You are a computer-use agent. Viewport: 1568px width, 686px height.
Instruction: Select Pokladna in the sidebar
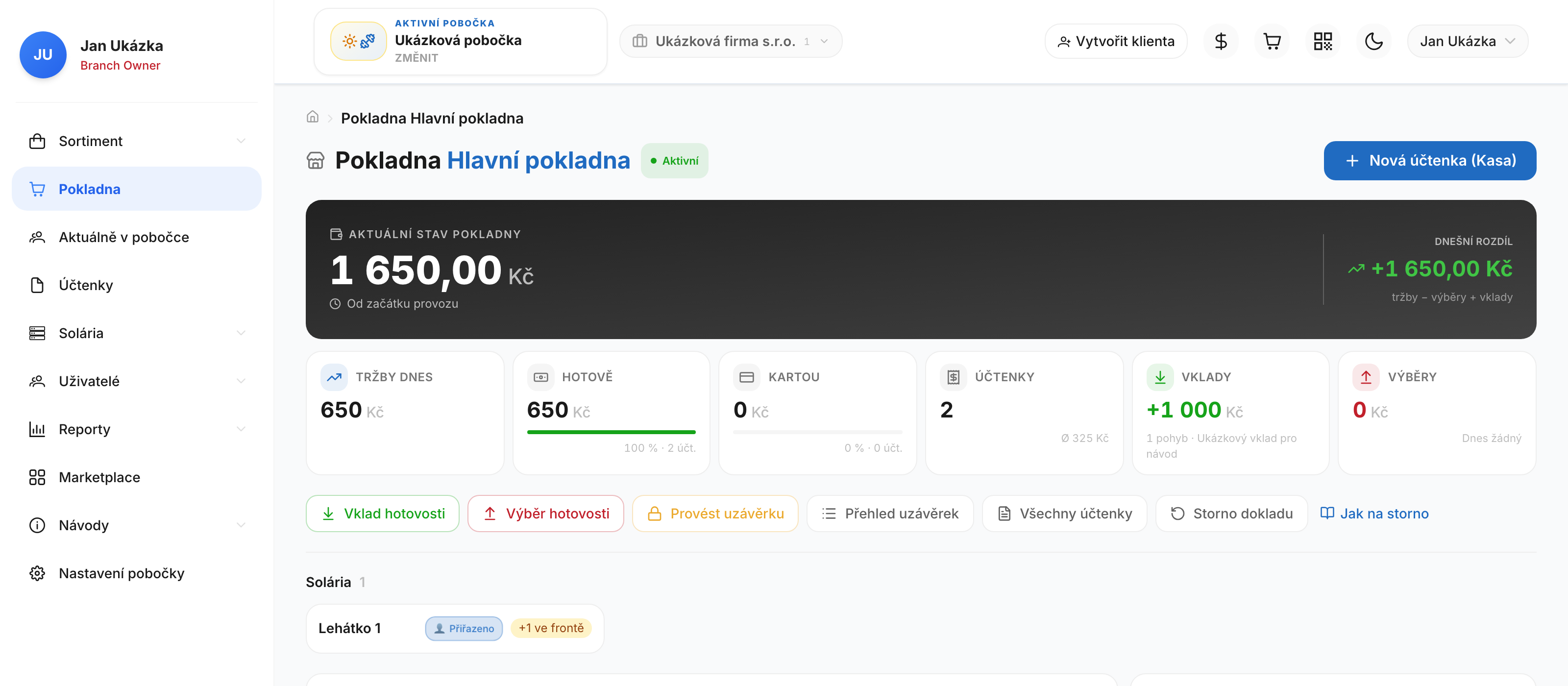(x=136, y=189)
